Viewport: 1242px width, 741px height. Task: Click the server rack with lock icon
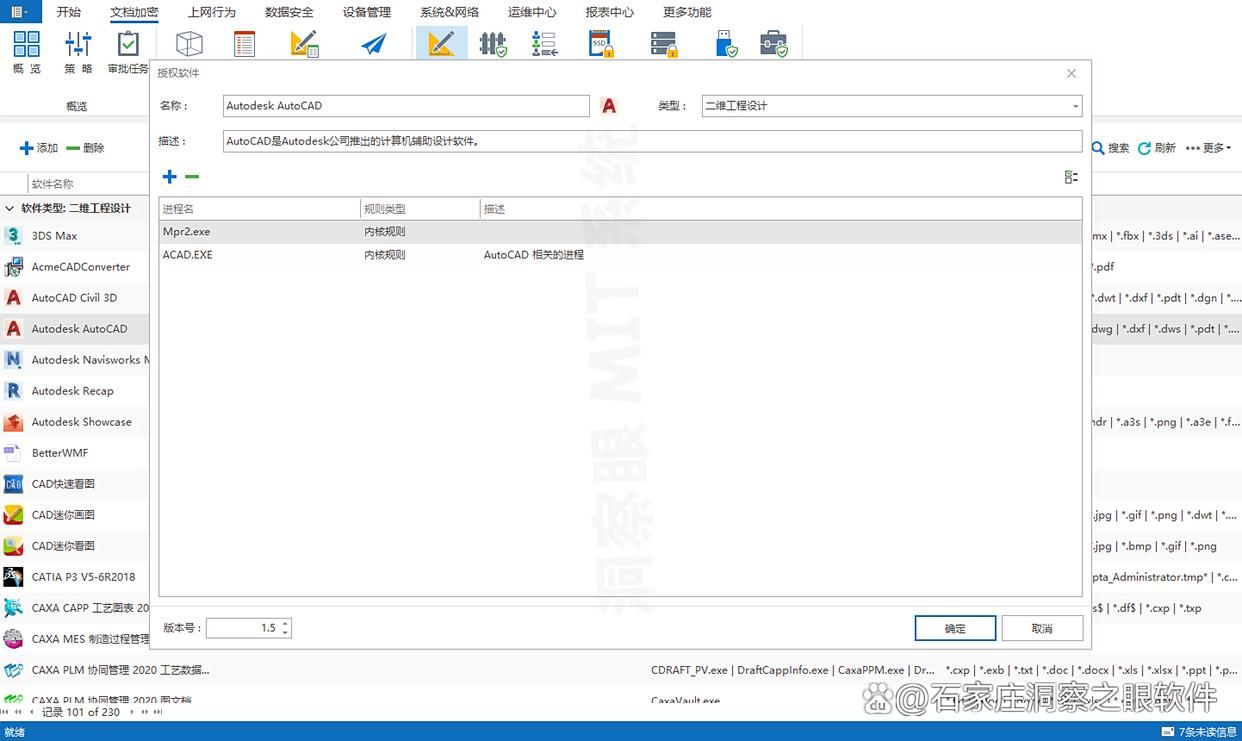pyautogui.click(x=664, y=44)
